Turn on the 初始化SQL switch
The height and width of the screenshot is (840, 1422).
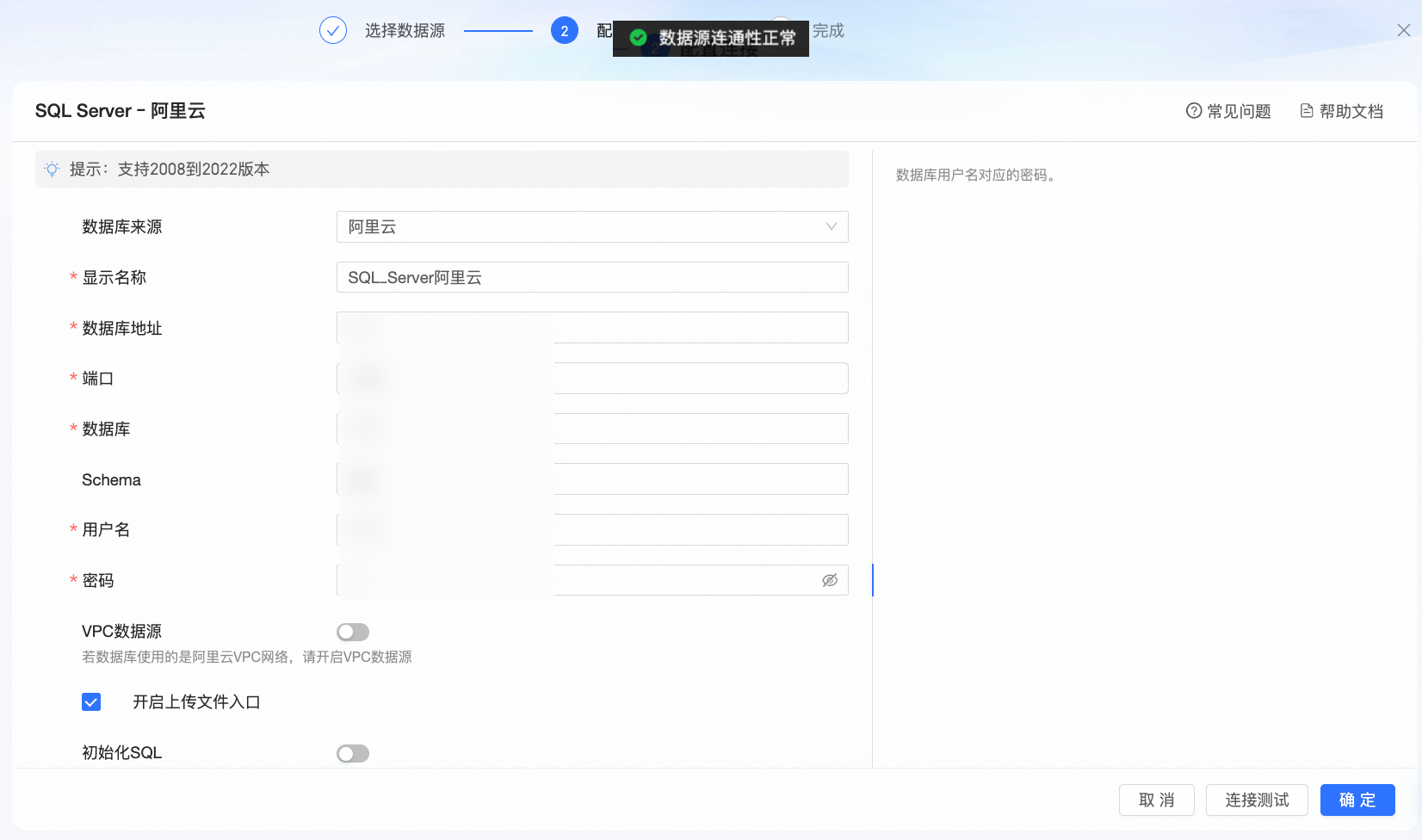pyautogui.click(x=353, y=754)
